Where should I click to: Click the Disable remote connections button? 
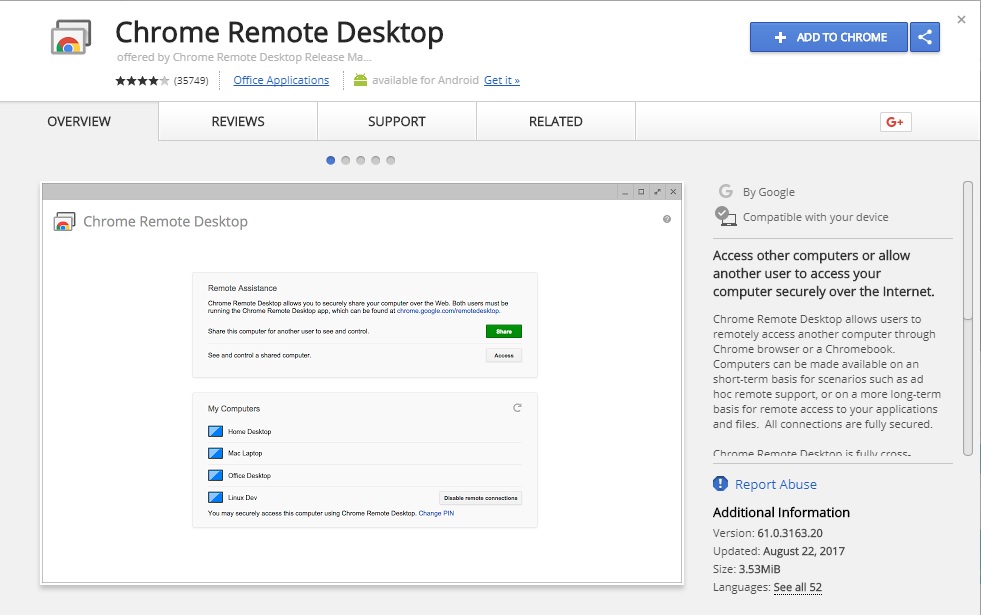point(480,498)
